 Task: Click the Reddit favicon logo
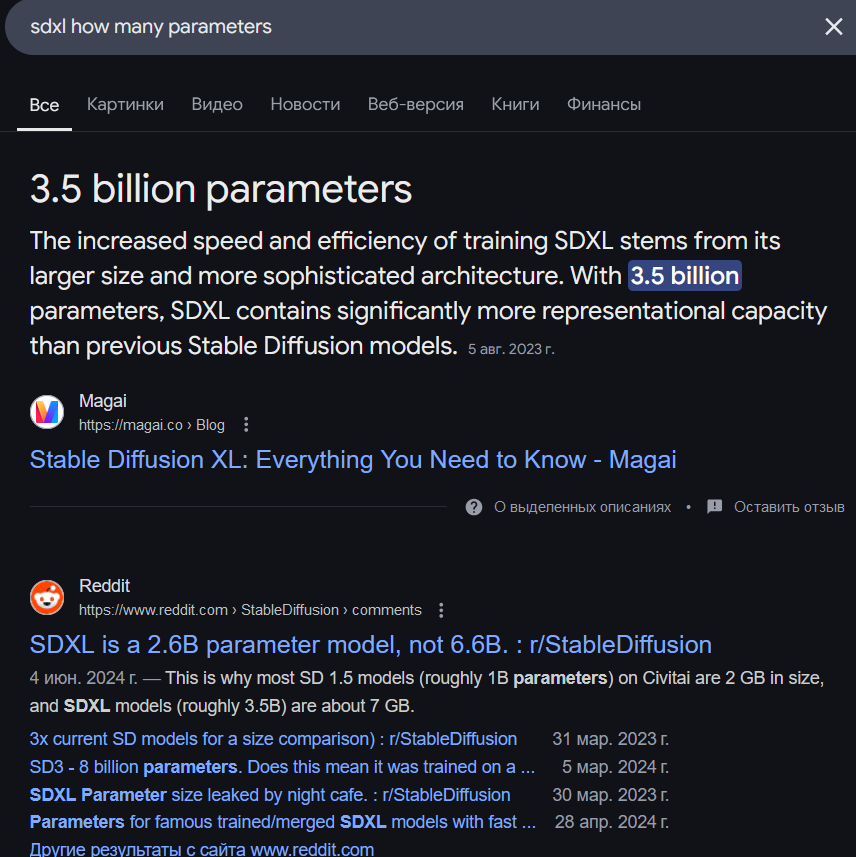pyautogui.click(x=47, y=597)
